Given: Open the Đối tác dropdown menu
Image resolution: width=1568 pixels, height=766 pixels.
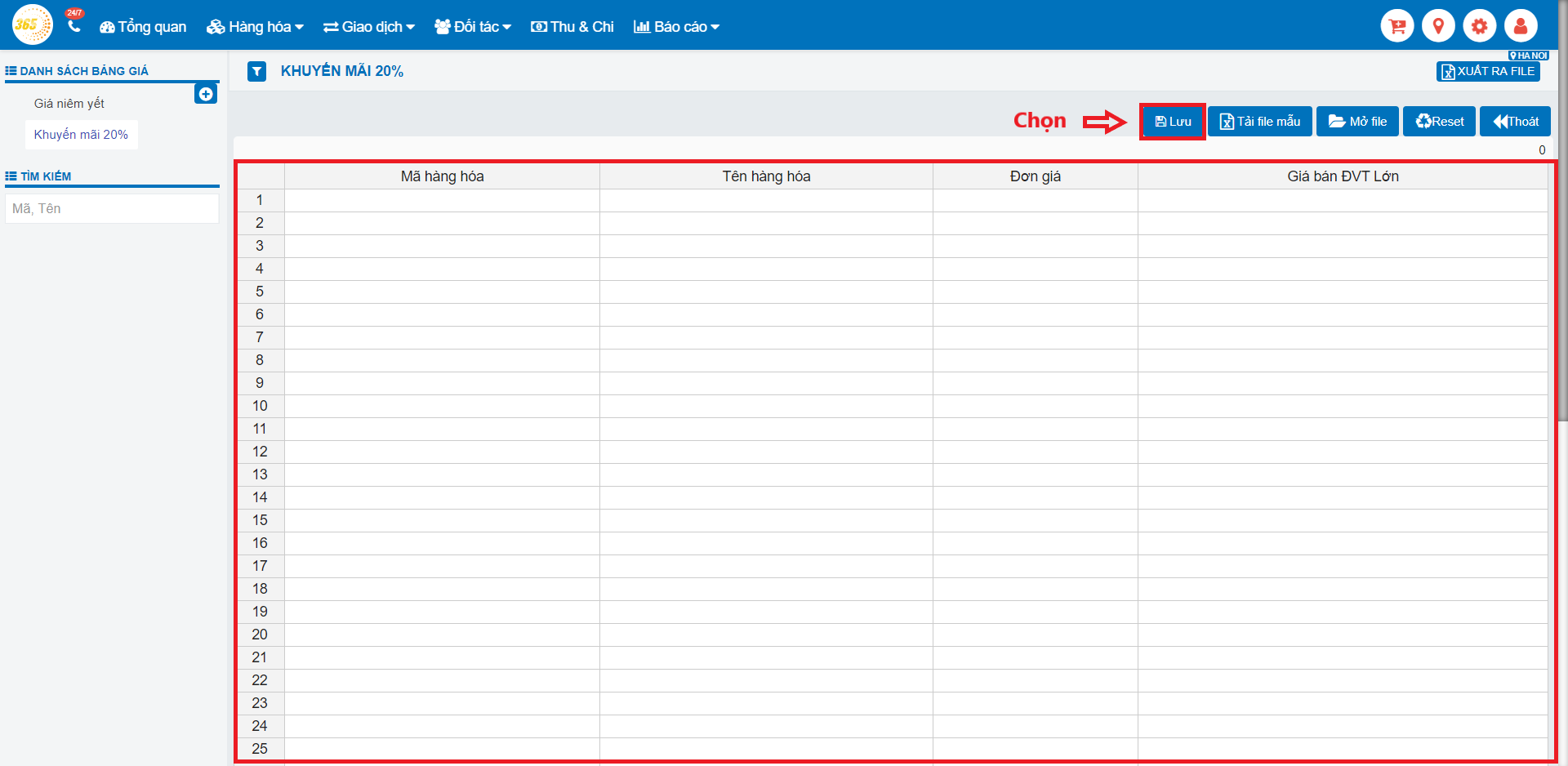Looking at the screenshot, I should click(473, 27).
